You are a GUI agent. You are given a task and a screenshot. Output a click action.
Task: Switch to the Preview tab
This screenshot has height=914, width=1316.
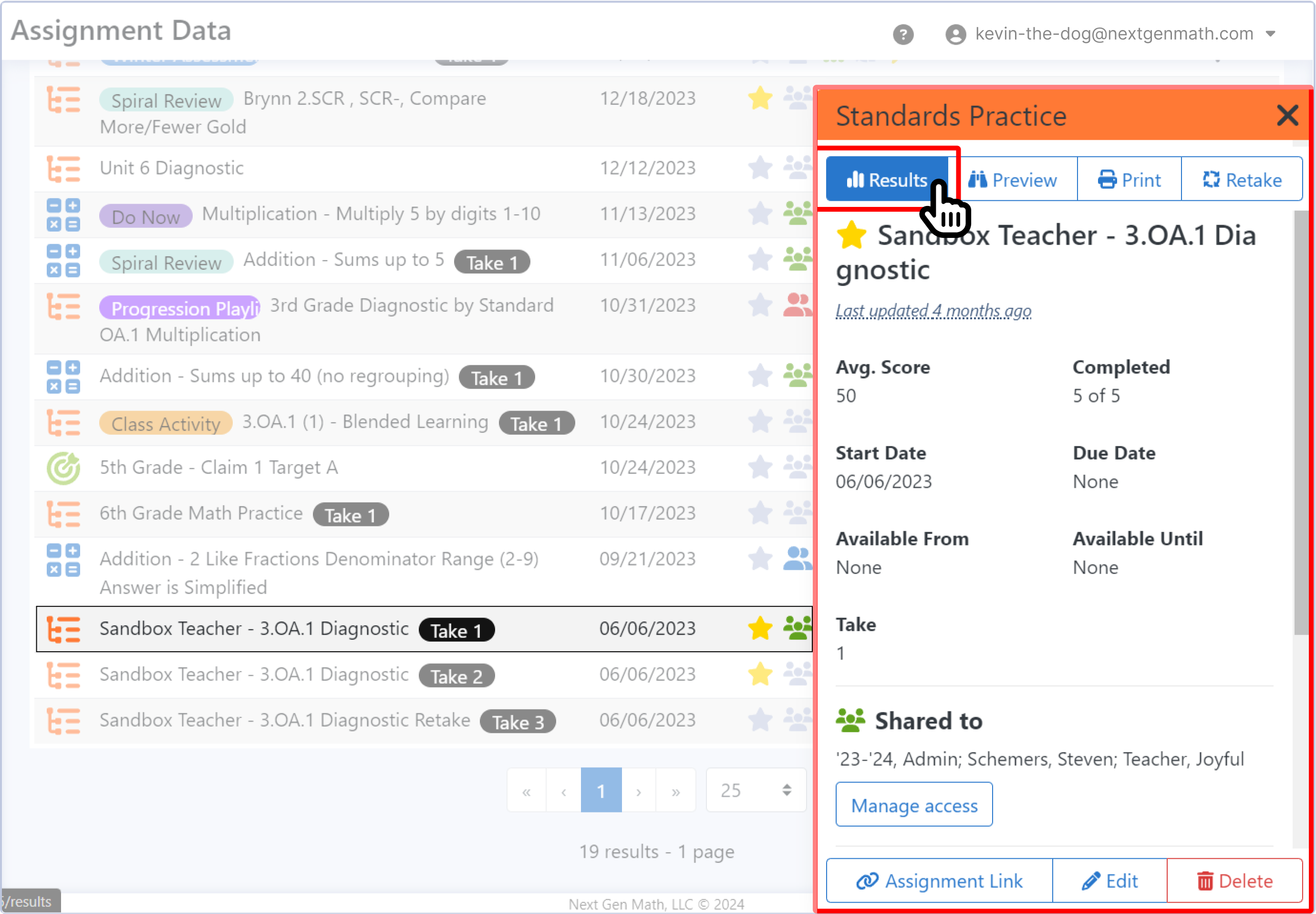pos(1012,180)
